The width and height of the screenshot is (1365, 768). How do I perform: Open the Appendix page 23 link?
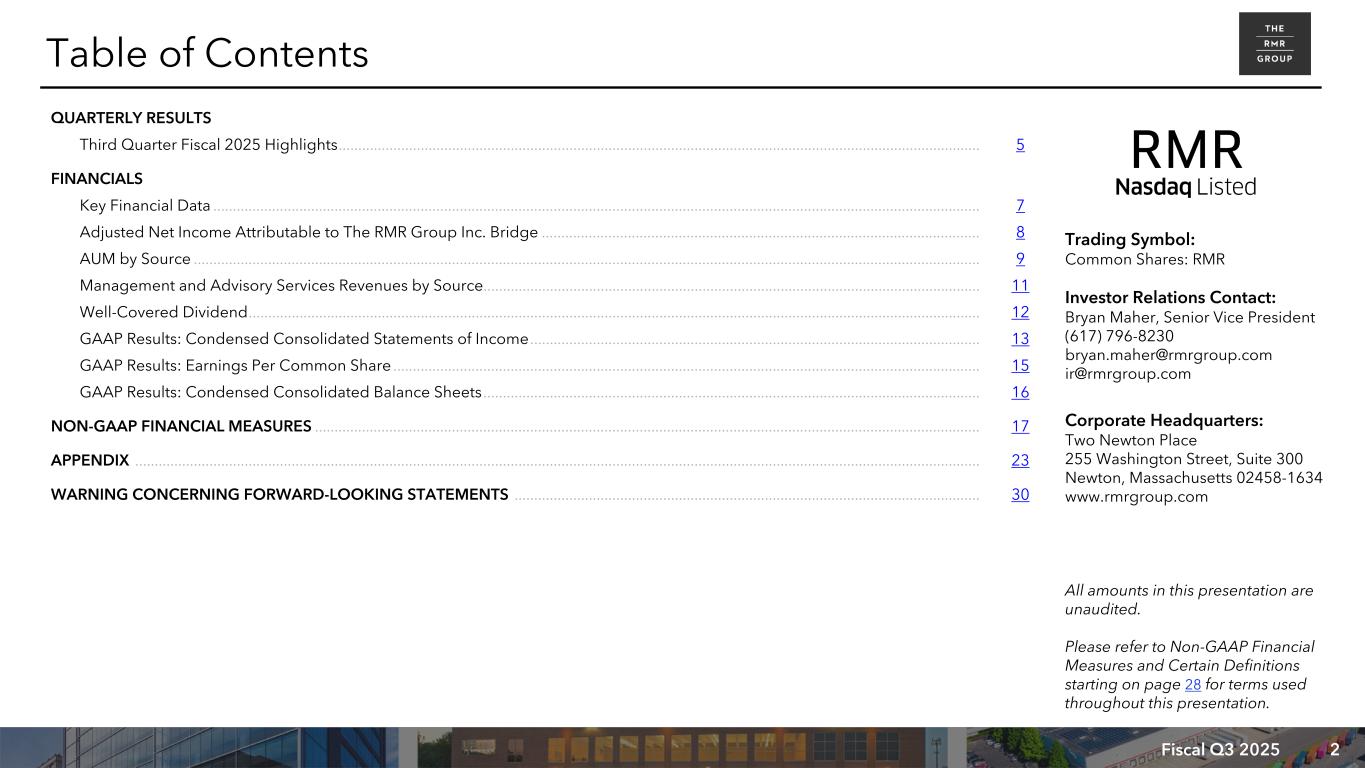(1020, 461)
